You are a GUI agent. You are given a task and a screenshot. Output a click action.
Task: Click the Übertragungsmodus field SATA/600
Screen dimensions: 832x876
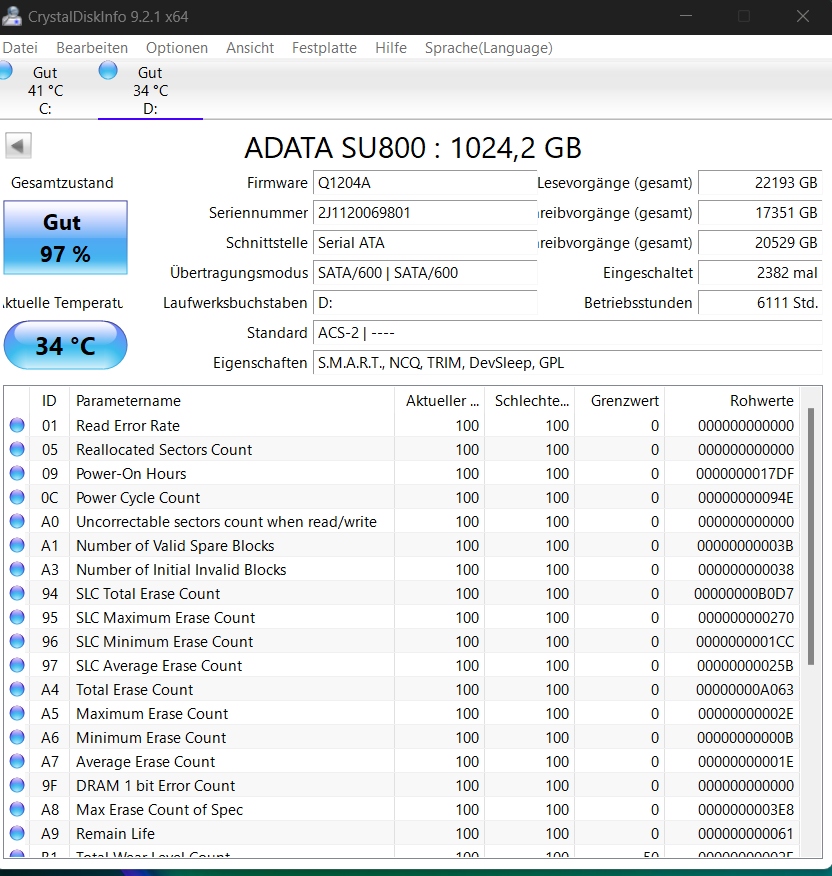(425, 273)
